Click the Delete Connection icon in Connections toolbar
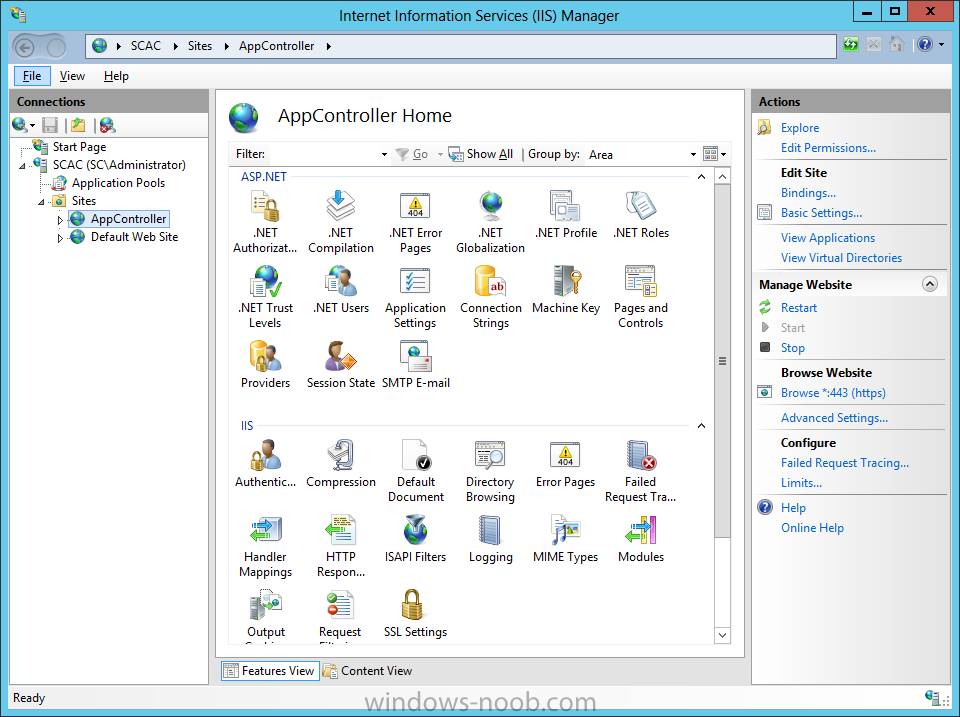960x717 pixels. 107,126
